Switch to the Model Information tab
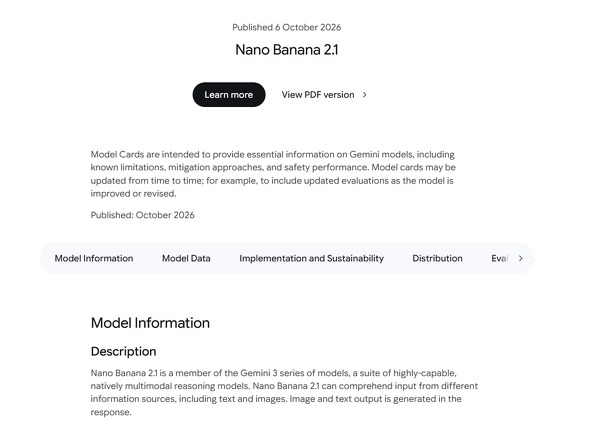 click(94, 258)
